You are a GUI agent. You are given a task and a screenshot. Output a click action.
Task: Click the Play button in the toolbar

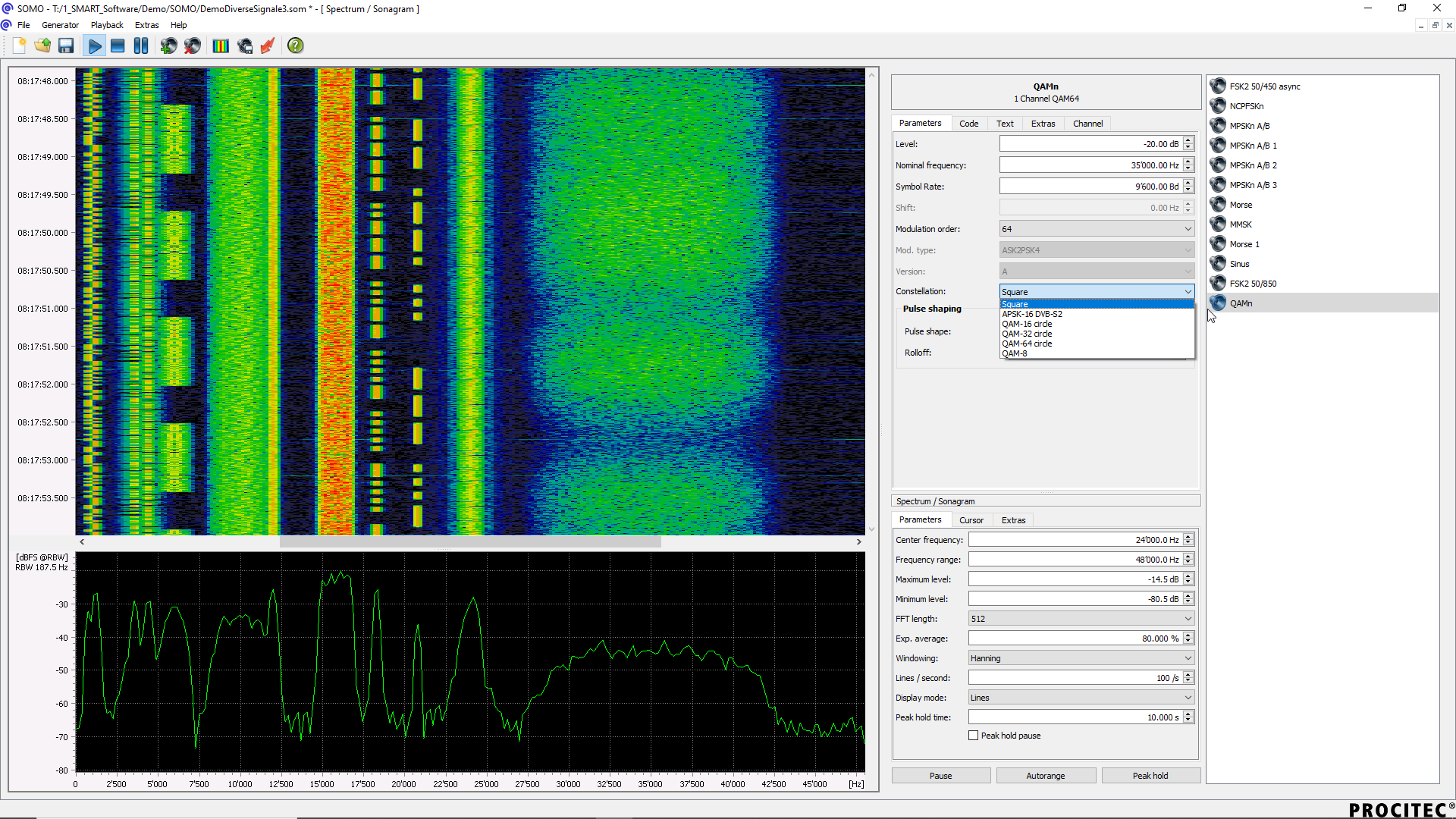pyautogui.click(x=94, y=46)
